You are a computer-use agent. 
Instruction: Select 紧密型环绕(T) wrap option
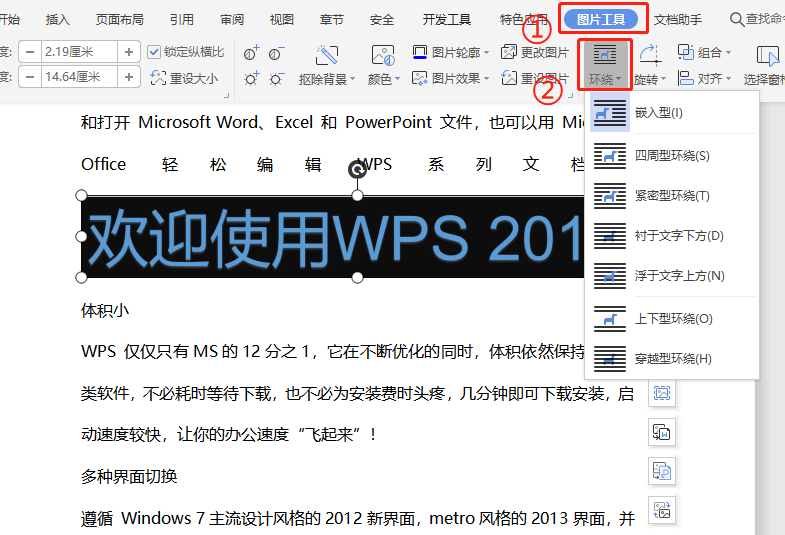pyautogui.click(x=672, y=196)
